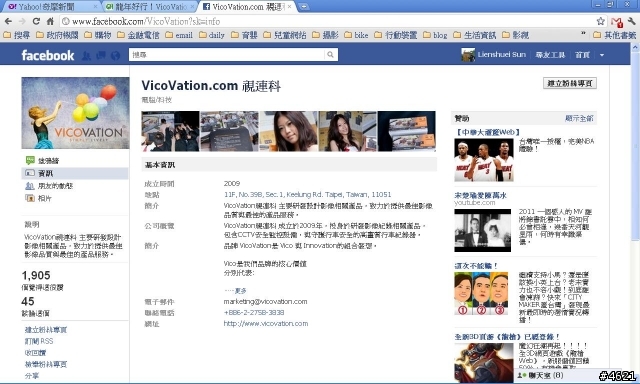640x384 pixels.
Task: Select the 1,905 likes count
Action: [x=36, y=275]
